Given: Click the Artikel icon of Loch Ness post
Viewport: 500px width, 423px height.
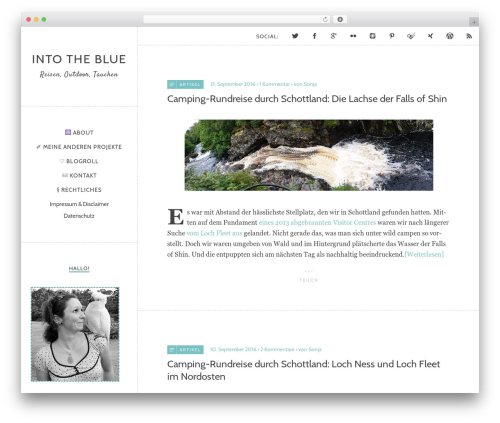Looking at the screenshot, I should click(172, 349).
